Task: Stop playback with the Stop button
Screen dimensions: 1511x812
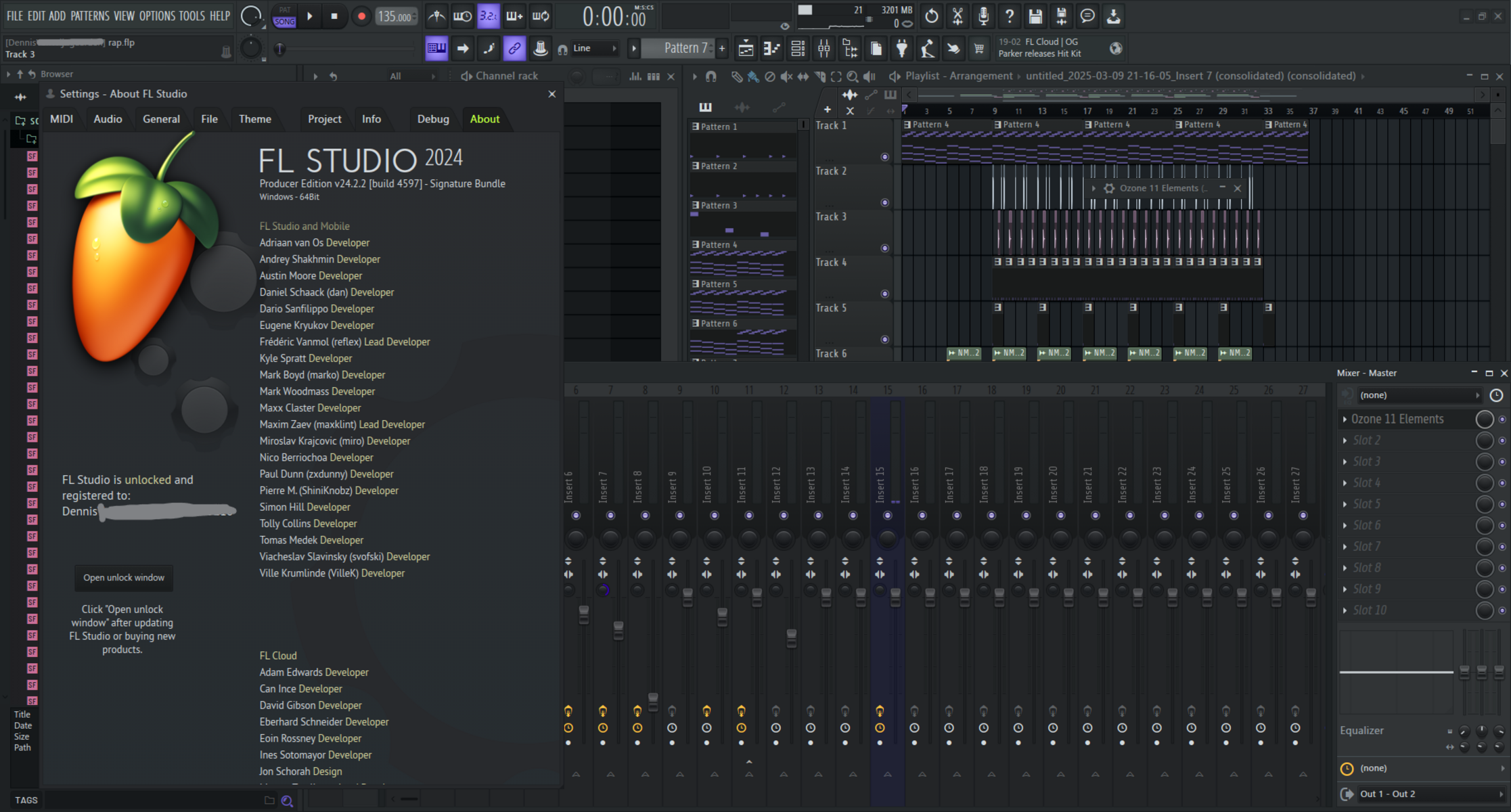Action: pos(334,16)
